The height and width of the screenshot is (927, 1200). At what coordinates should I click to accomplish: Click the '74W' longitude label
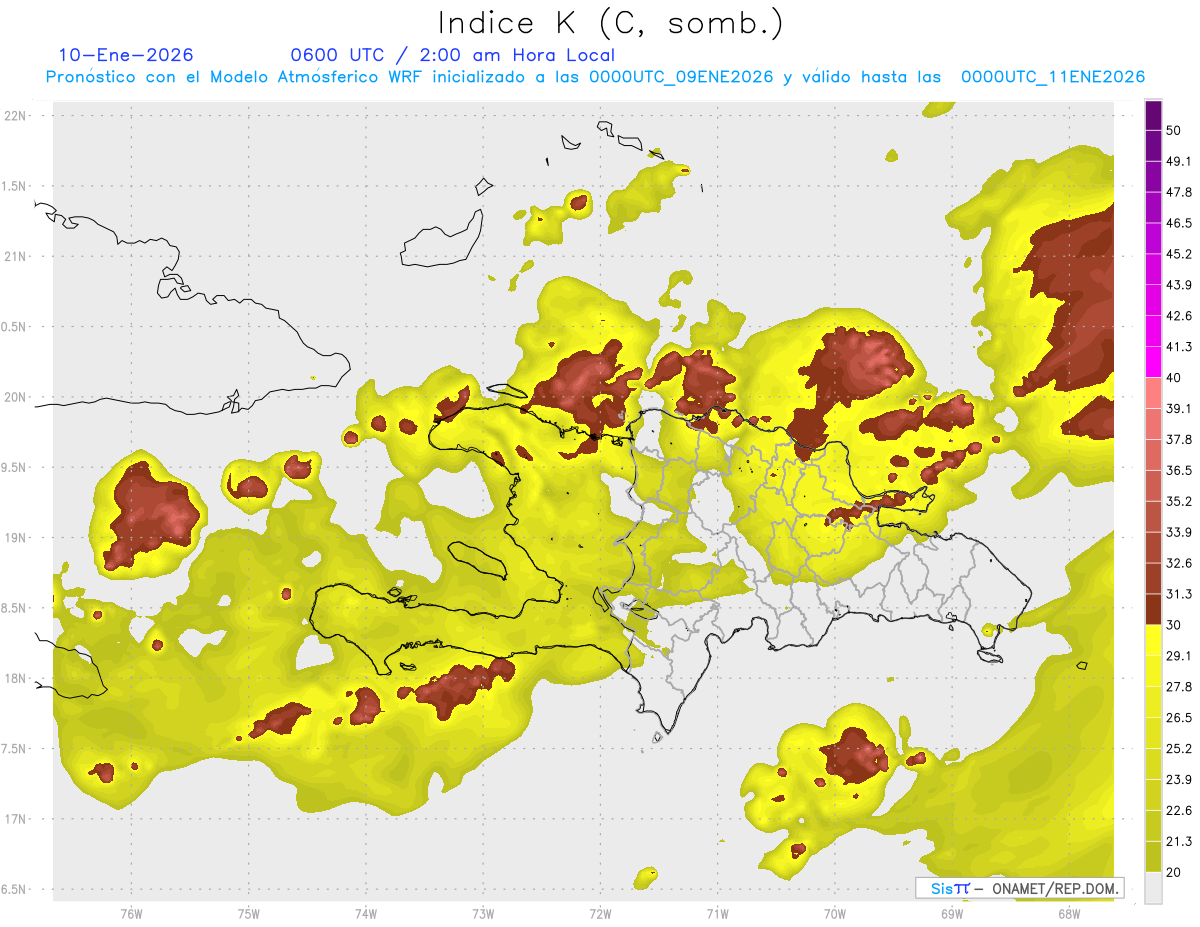pyautogui.click(x=366, y=914)
